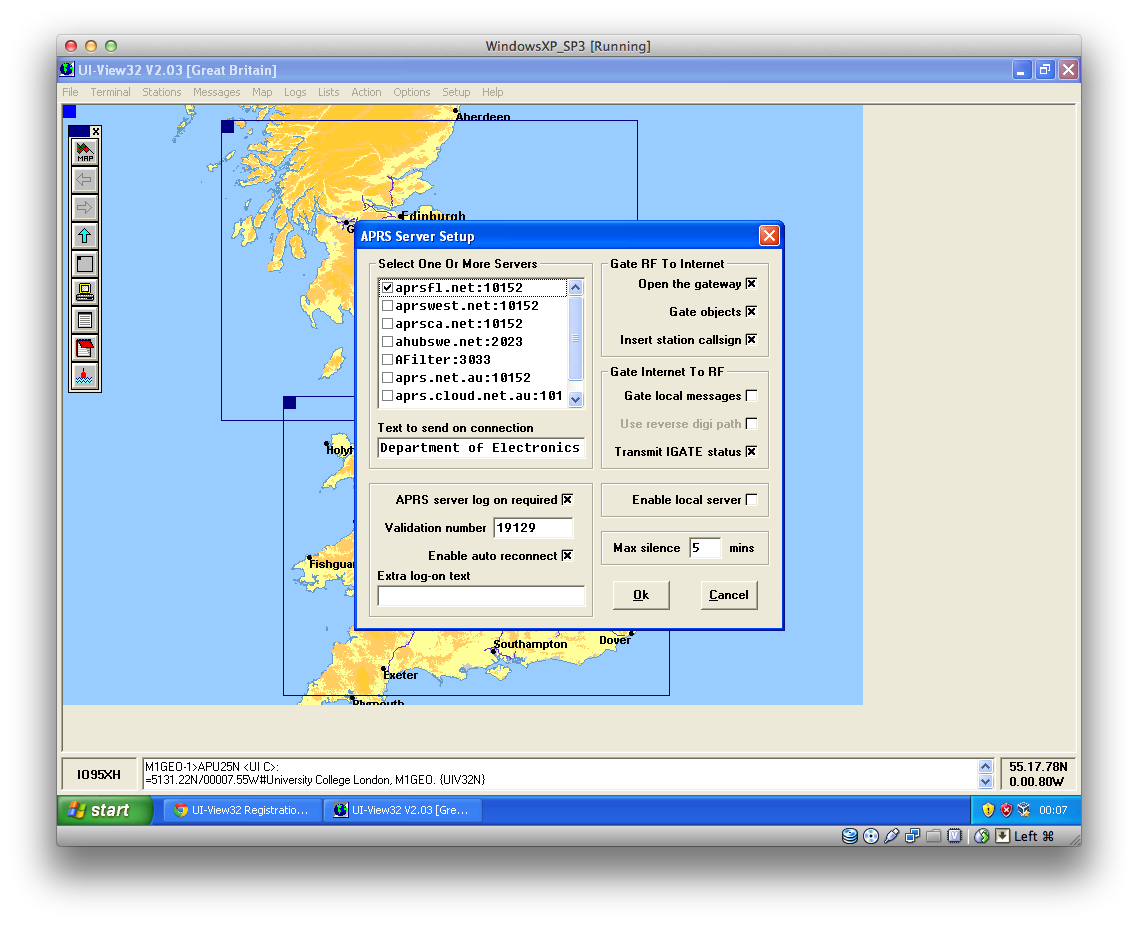The width and height of the screenshot is (1138, 925).
Task: Click the message log scroll down arrow
Action: [x=985, y=781]
